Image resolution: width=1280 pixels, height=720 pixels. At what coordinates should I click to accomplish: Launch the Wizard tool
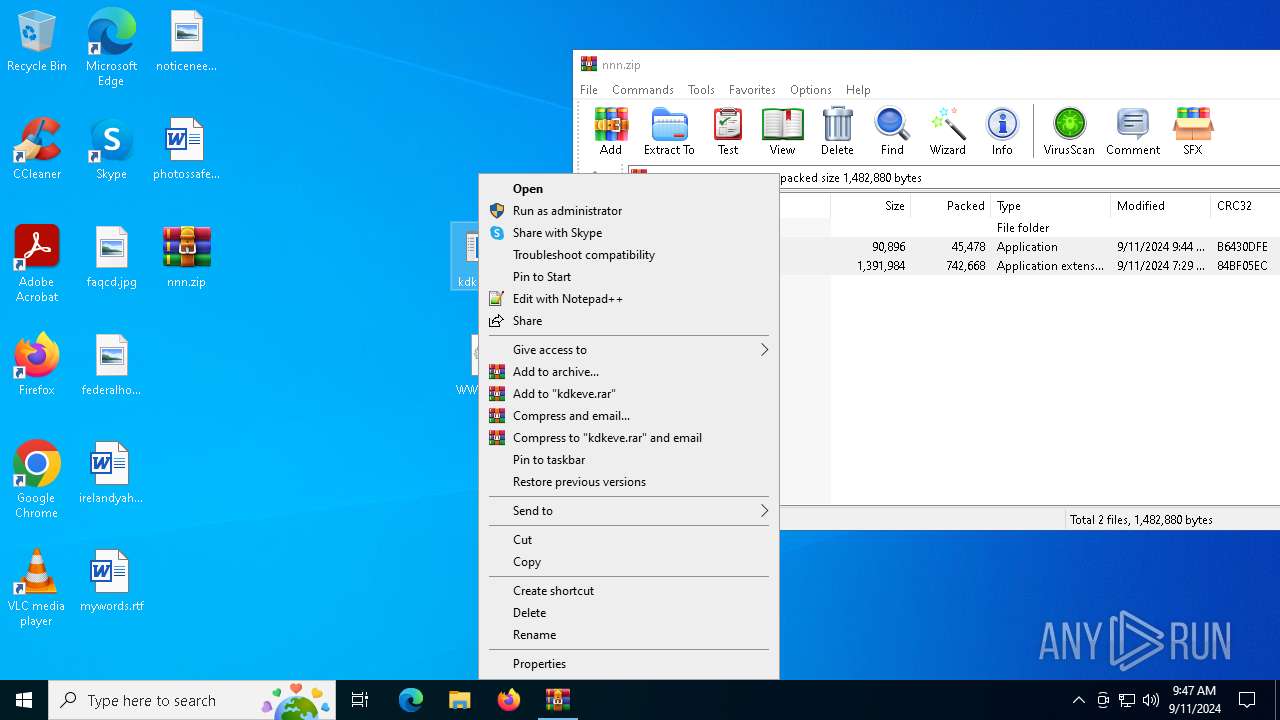(947, 131)
